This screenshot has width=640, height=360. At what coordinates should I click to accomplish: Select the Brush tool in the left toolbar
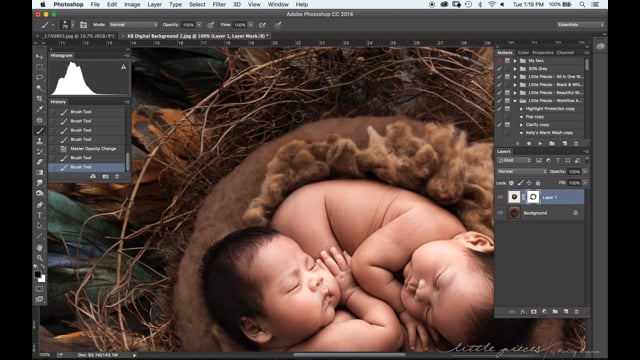point(39,131)
